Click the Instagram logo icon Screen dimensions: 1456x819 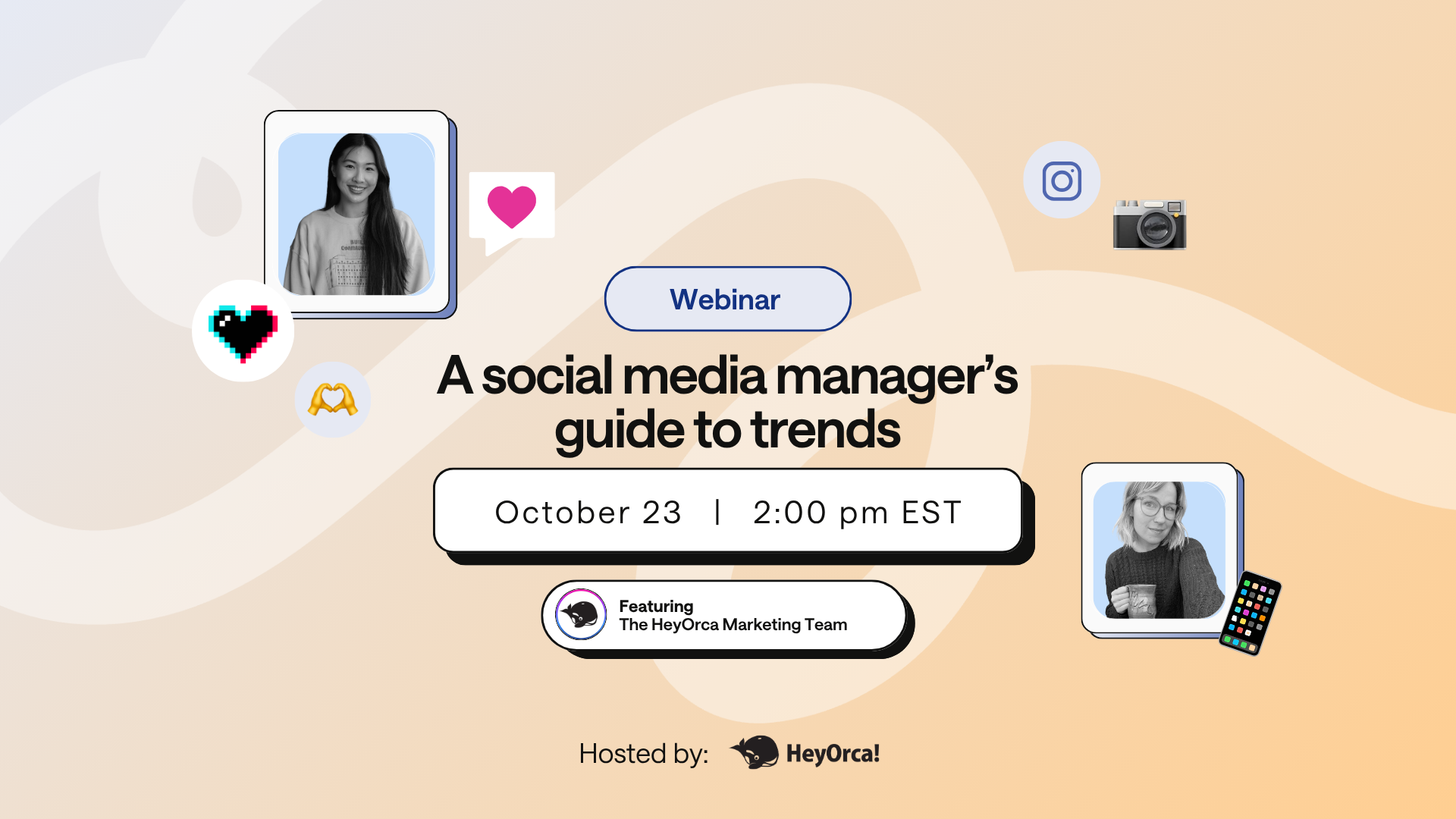click(1062, 180)
